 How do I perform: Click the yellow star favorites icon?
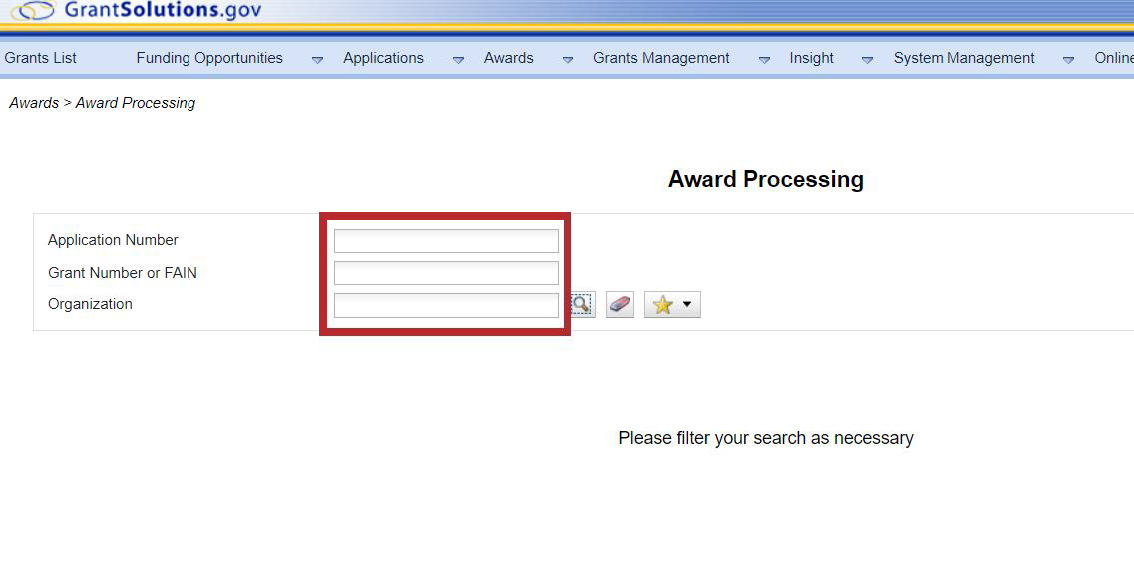pos(662,305)
